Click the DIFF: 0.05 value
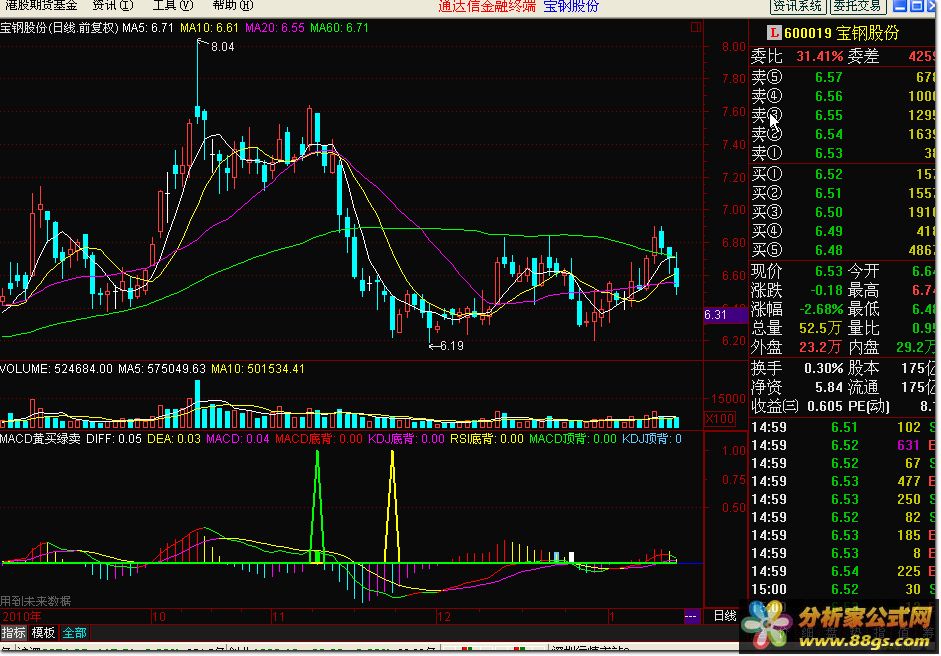The width and height of the screenshot is (941, 656). [x=114, y=439]
